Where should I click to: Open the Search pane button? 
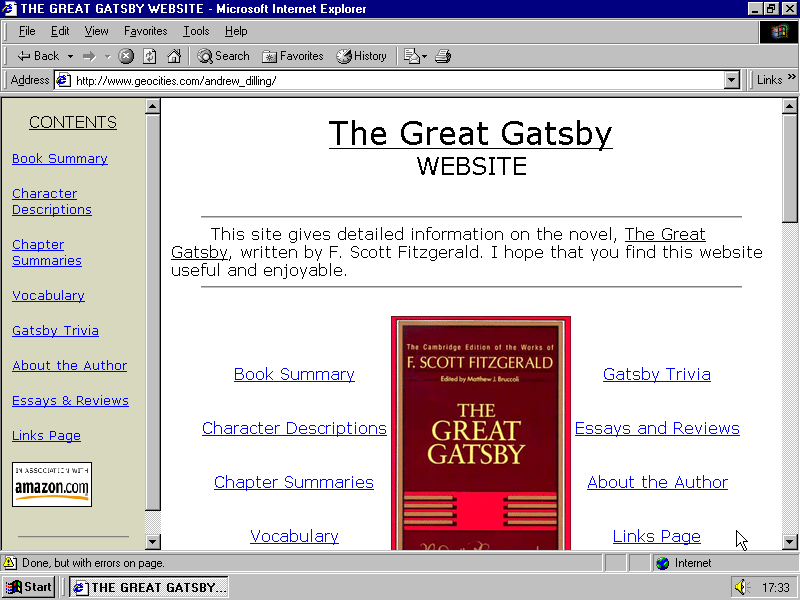coord(223,56)
